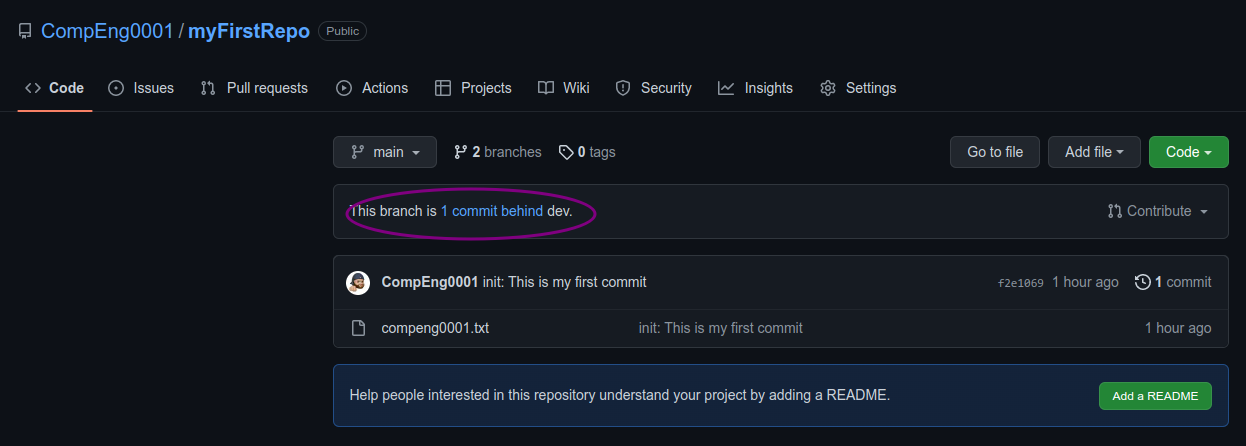Click the tag icon beside 0 tags
Viewport: 1246px width, 446px height.
tap(566, 152)
